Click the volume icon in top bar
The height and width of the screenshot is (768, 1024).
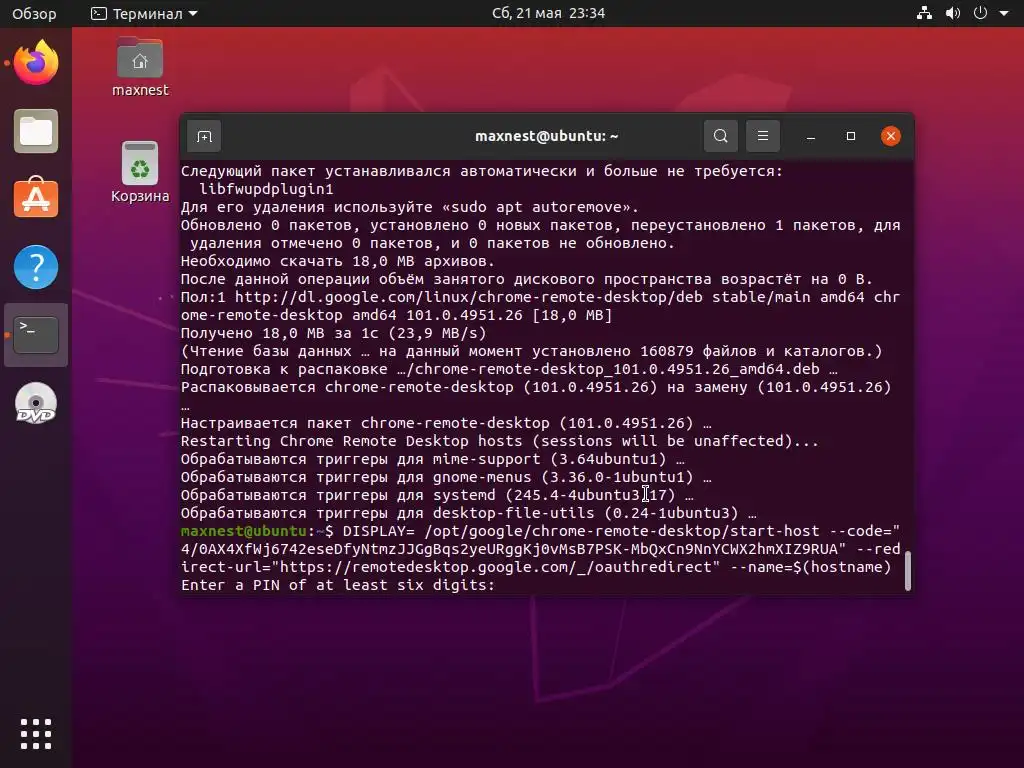[x=953, y=13]
